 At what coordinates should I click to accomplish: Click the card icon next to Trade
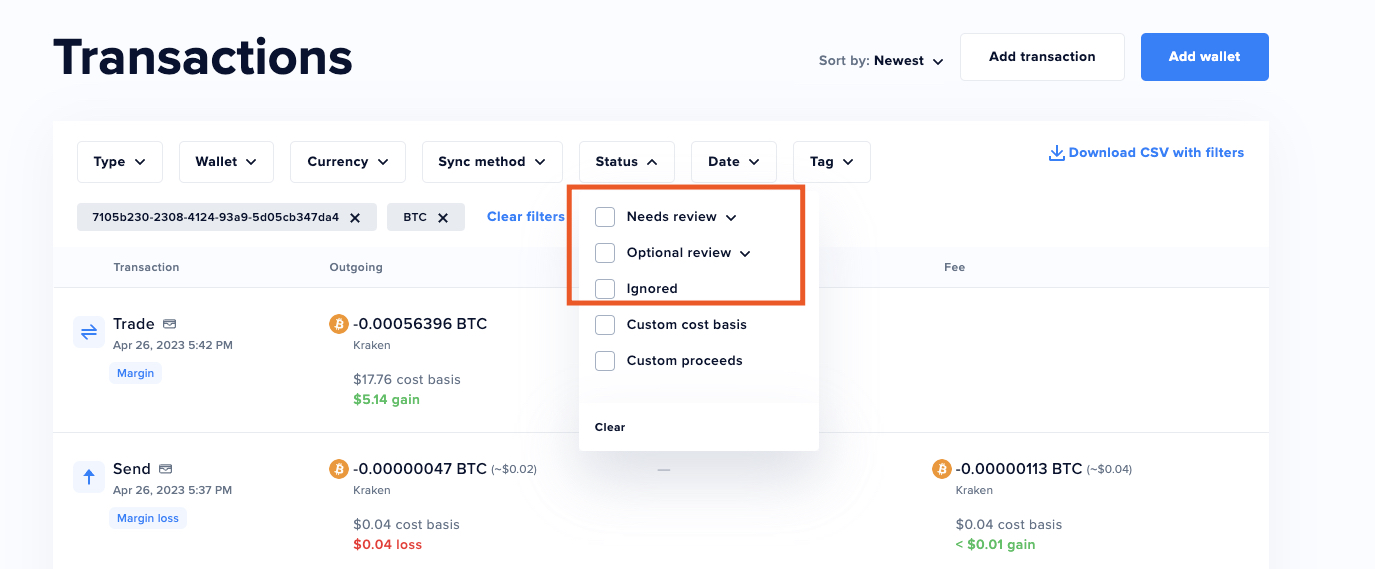click(x=170, y=324)
